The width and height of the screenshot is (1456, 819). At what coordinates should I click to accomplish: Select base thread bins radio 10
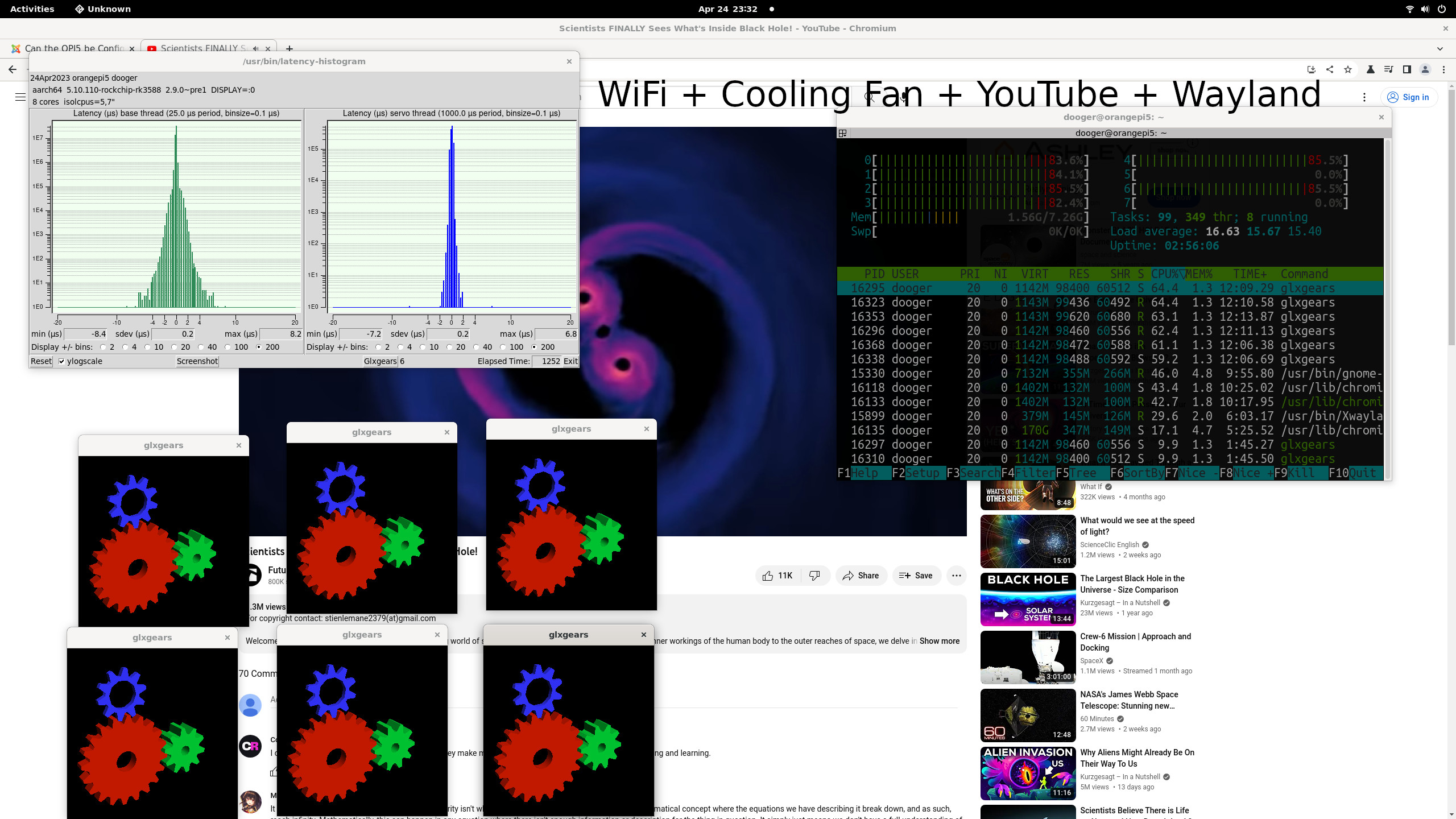147,347
